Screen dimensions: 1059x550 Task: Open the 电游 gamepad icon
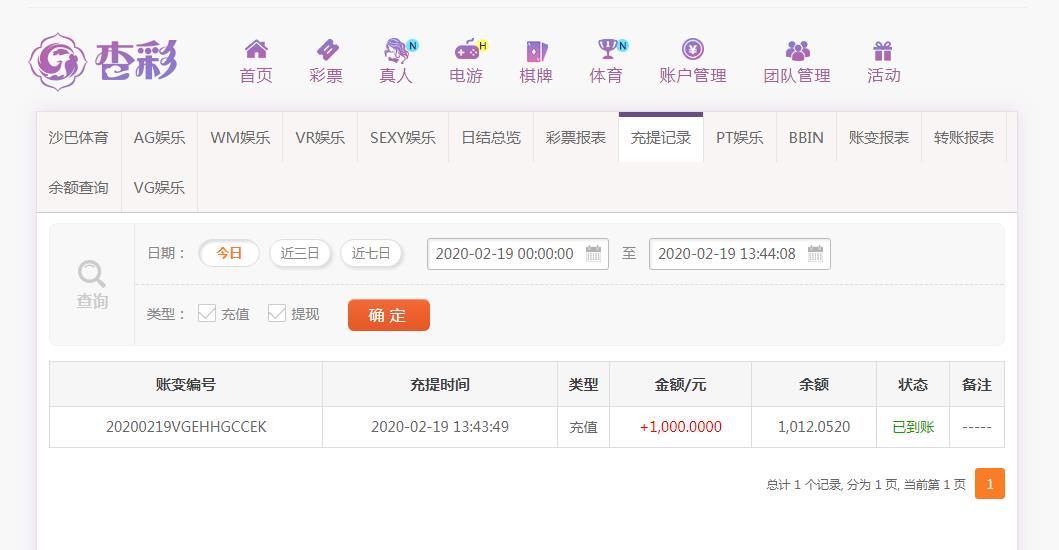click(x=468, y=49)
